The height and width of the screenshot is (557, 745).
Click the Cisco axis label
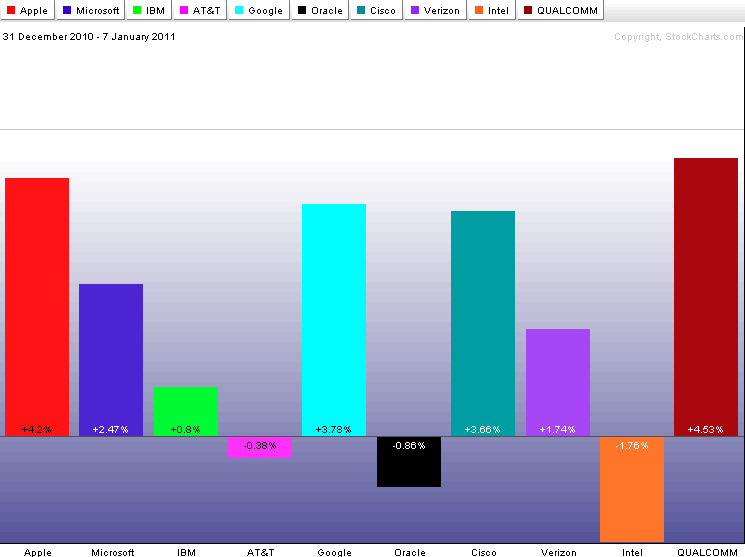pyautogui.click(x=484, y=552)
